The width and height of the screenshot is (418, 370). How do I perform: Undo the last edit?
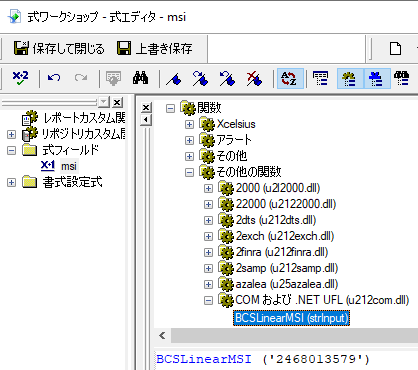click(54, 79)
